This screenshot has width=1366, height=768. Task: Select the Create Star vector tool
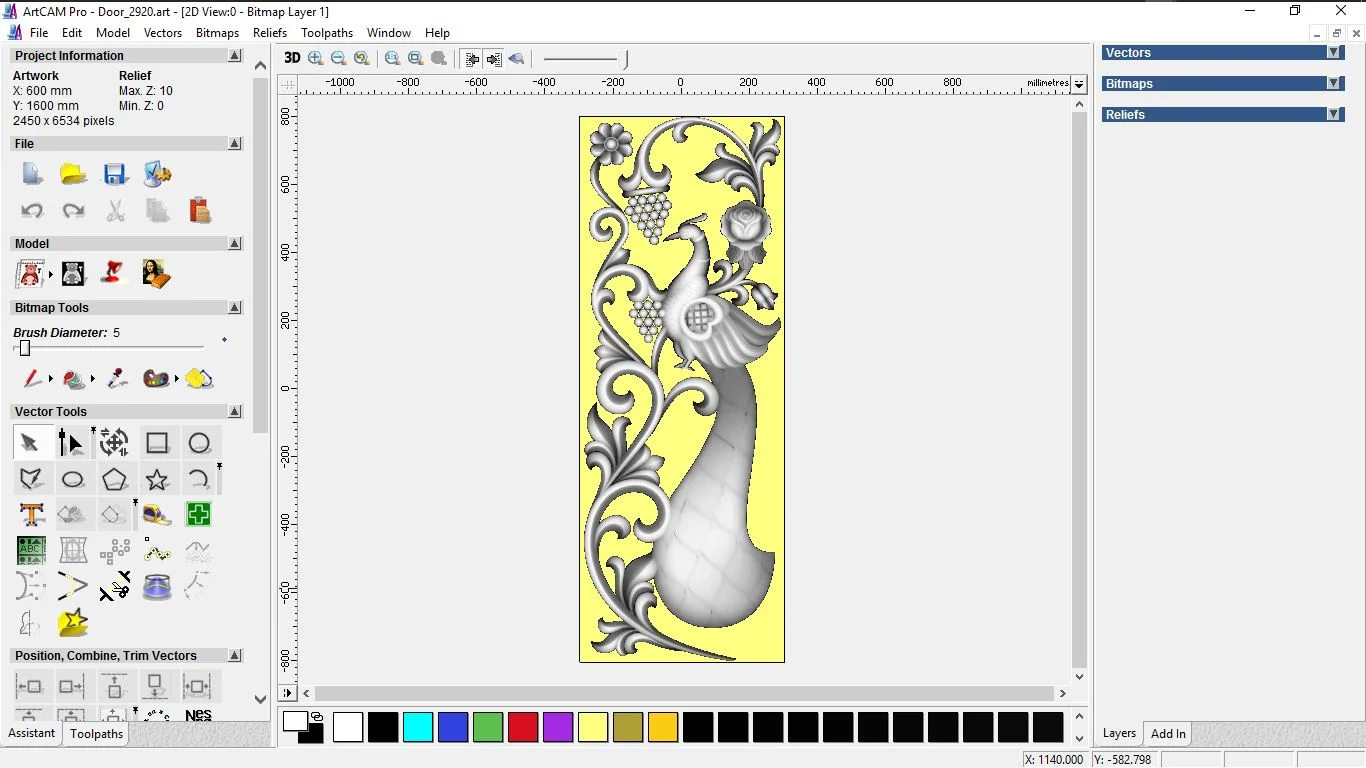157,479
